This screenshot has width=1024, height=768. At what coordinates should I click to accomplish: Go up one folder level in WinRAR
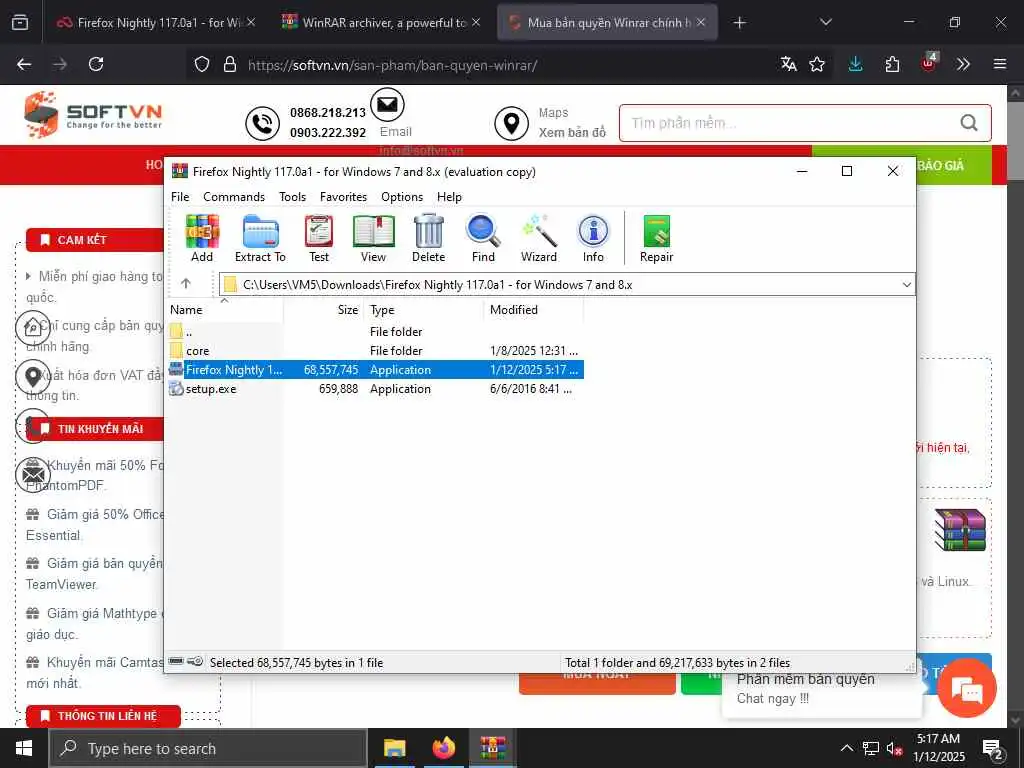(x=185, y=283)
